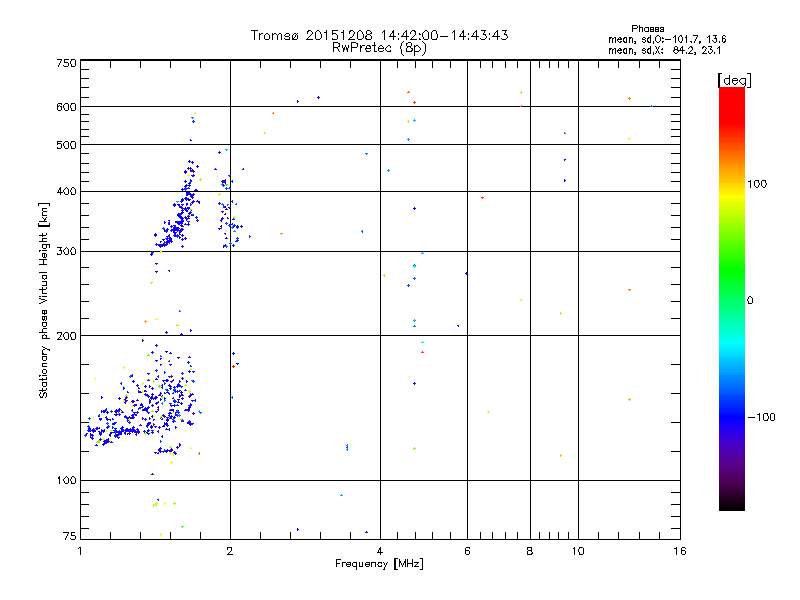The width and height of the screenshot is (800, 600).
Task: Select the 'mean, sd,X: 84.2, 23.1' statistic
Action: pos(664,50)
